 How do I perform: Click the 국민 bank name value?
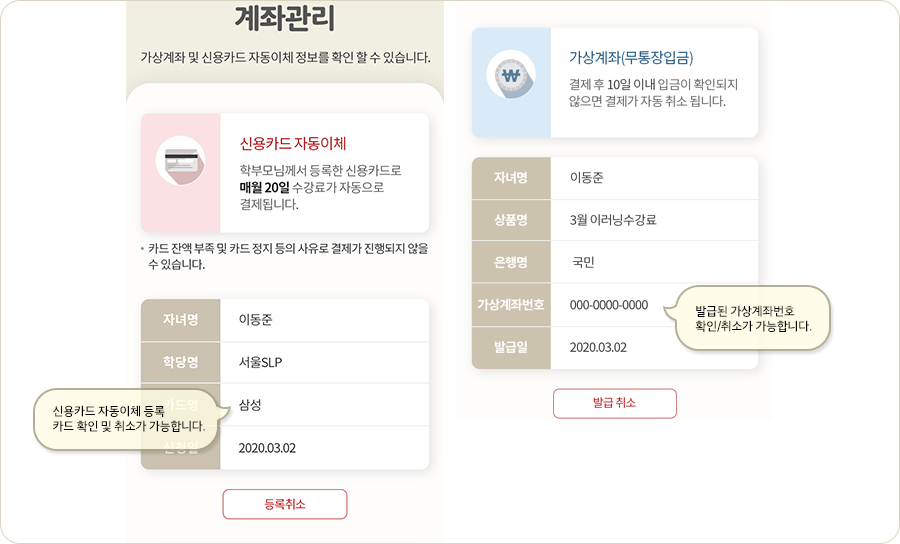pos(583,262)
